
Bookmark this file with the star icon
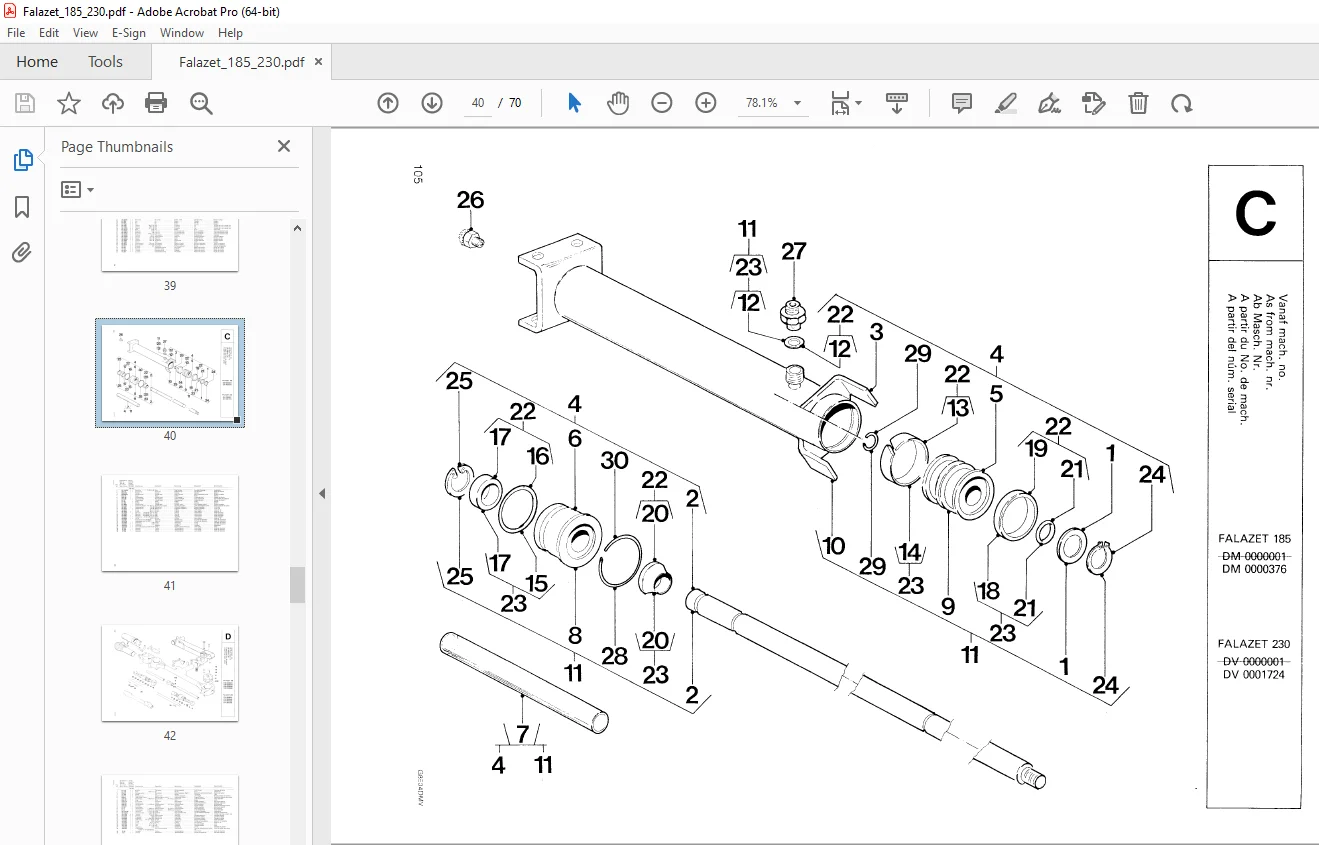click(68, 103)
